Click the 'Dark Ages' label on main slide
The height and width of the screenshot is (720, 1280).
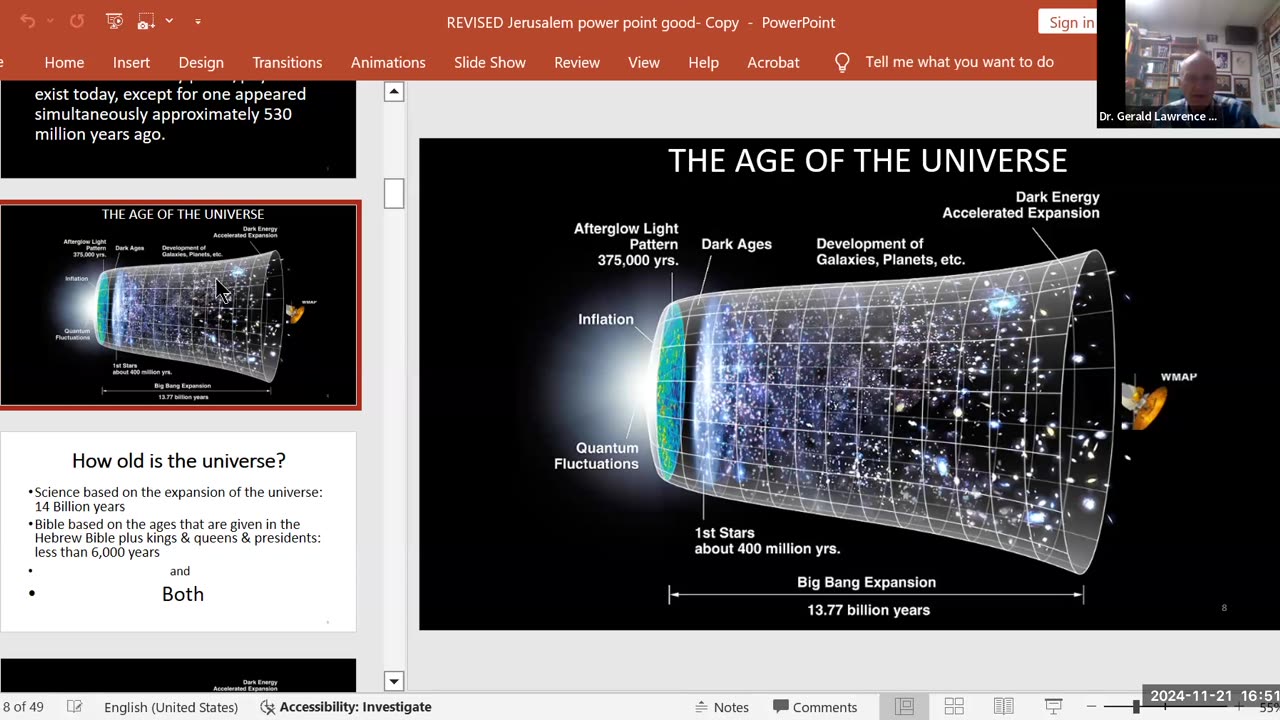click(x=736, y=244)
